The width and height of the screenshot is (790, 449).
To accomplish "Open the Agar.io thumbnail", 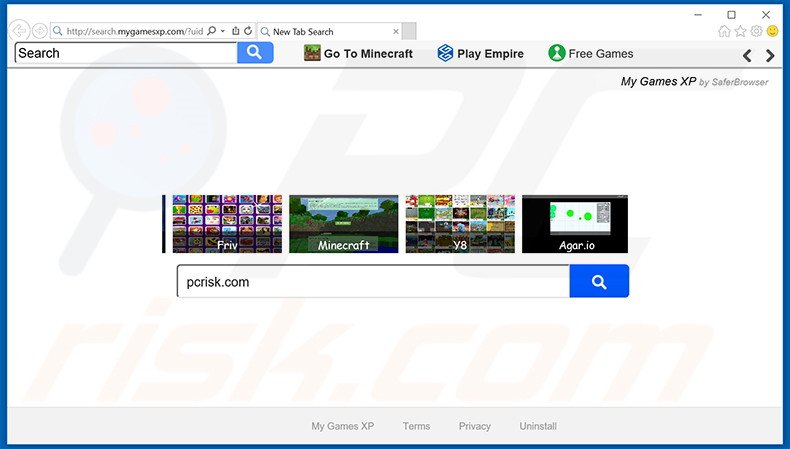I will (x=575, y=224).
